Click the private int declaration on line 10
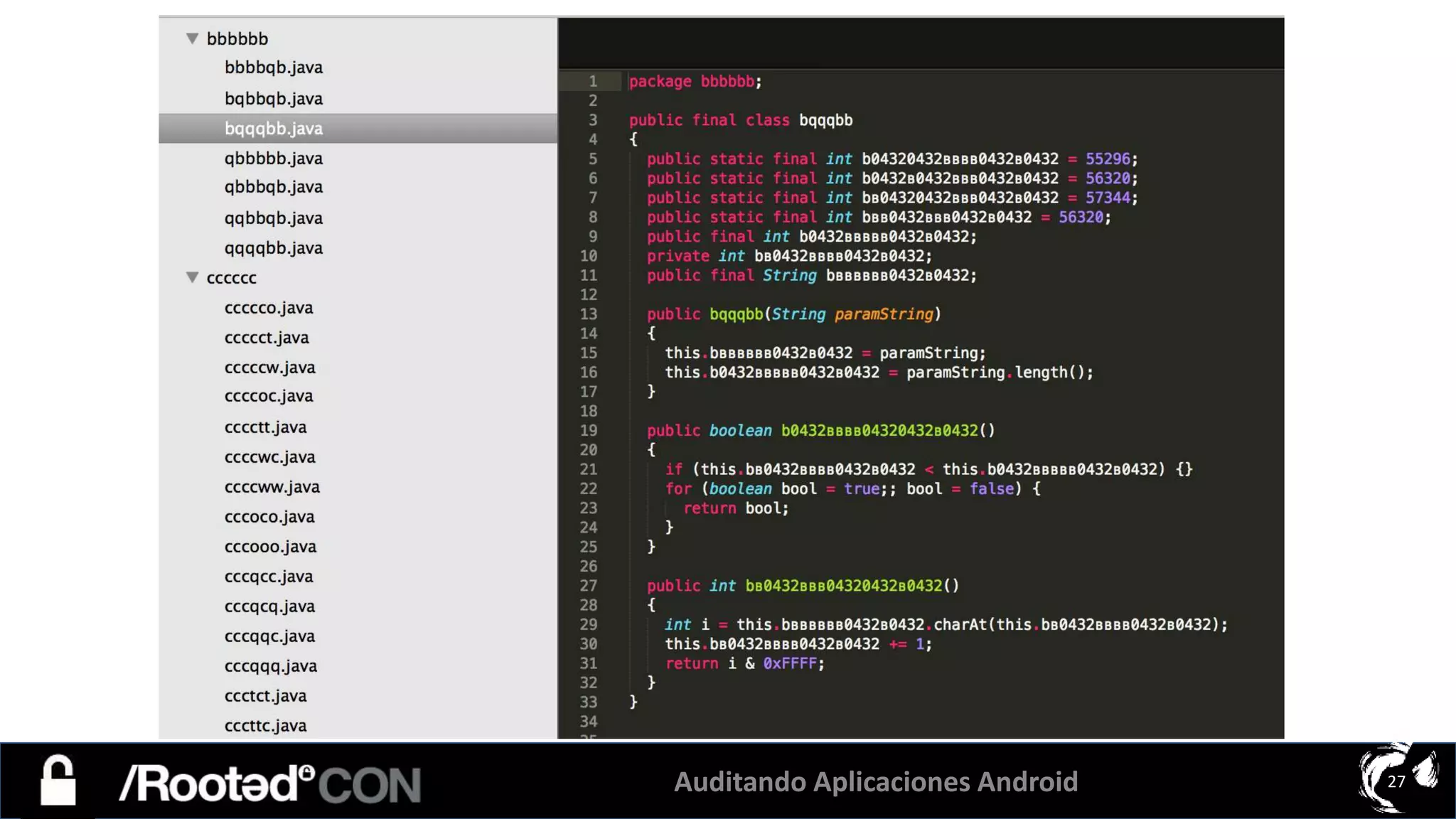The width and height of the screenshot is (1456, 819). pos(789,256)
